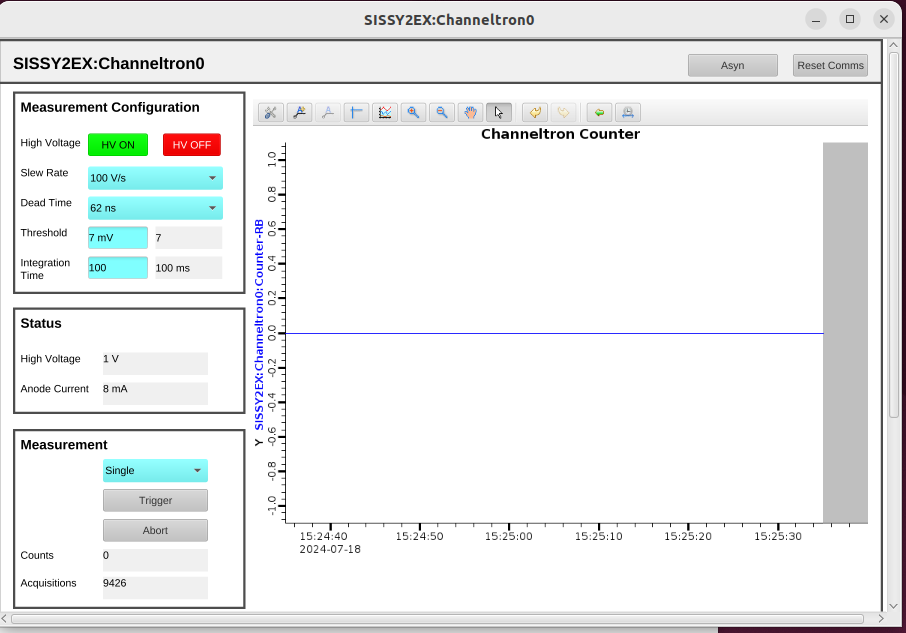
Task: Click the 2024-07-18 date label
Action: (x=330, y=549)
